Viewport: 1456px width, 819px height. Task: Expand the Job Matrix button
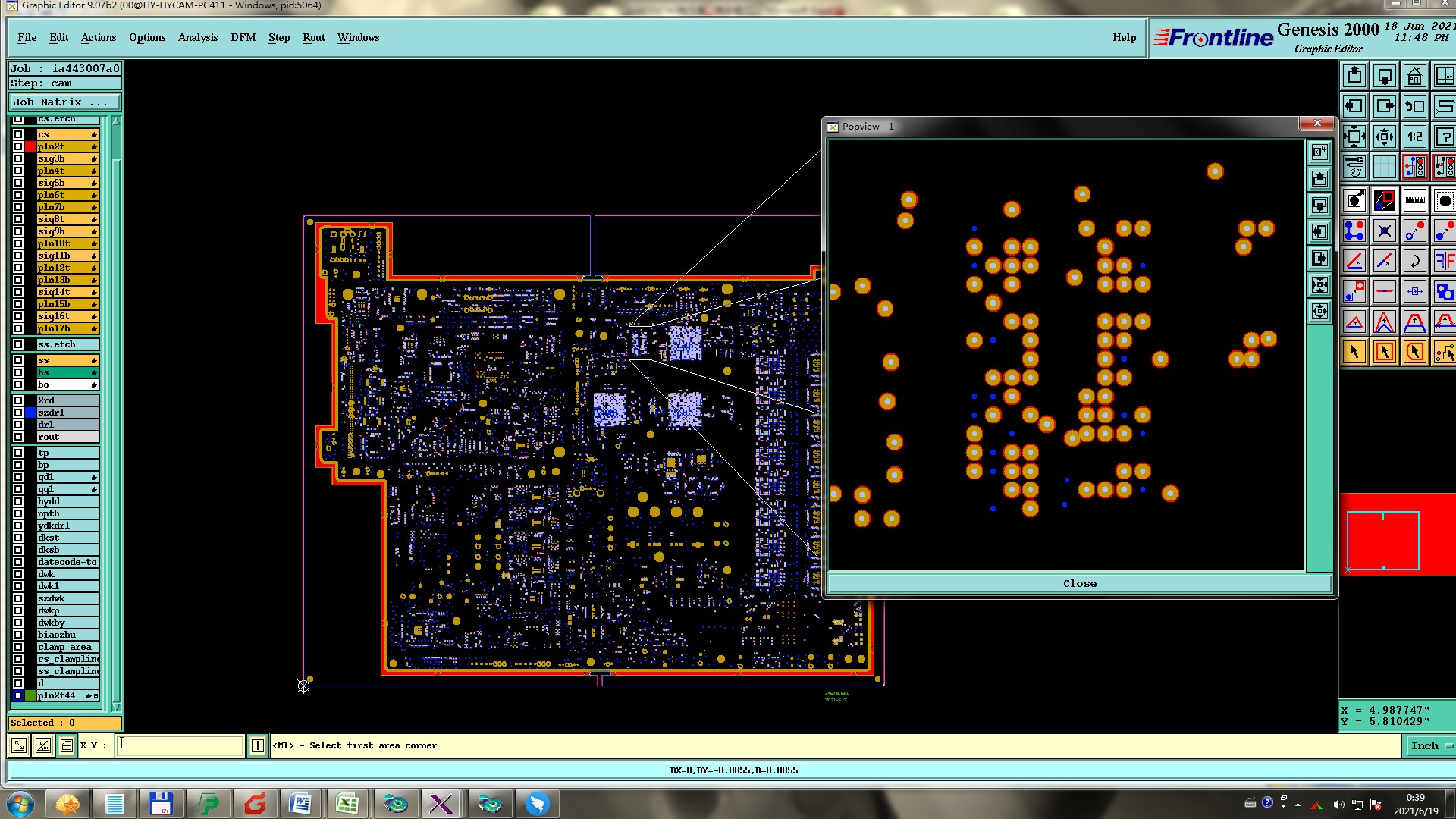tap(64, 102)
